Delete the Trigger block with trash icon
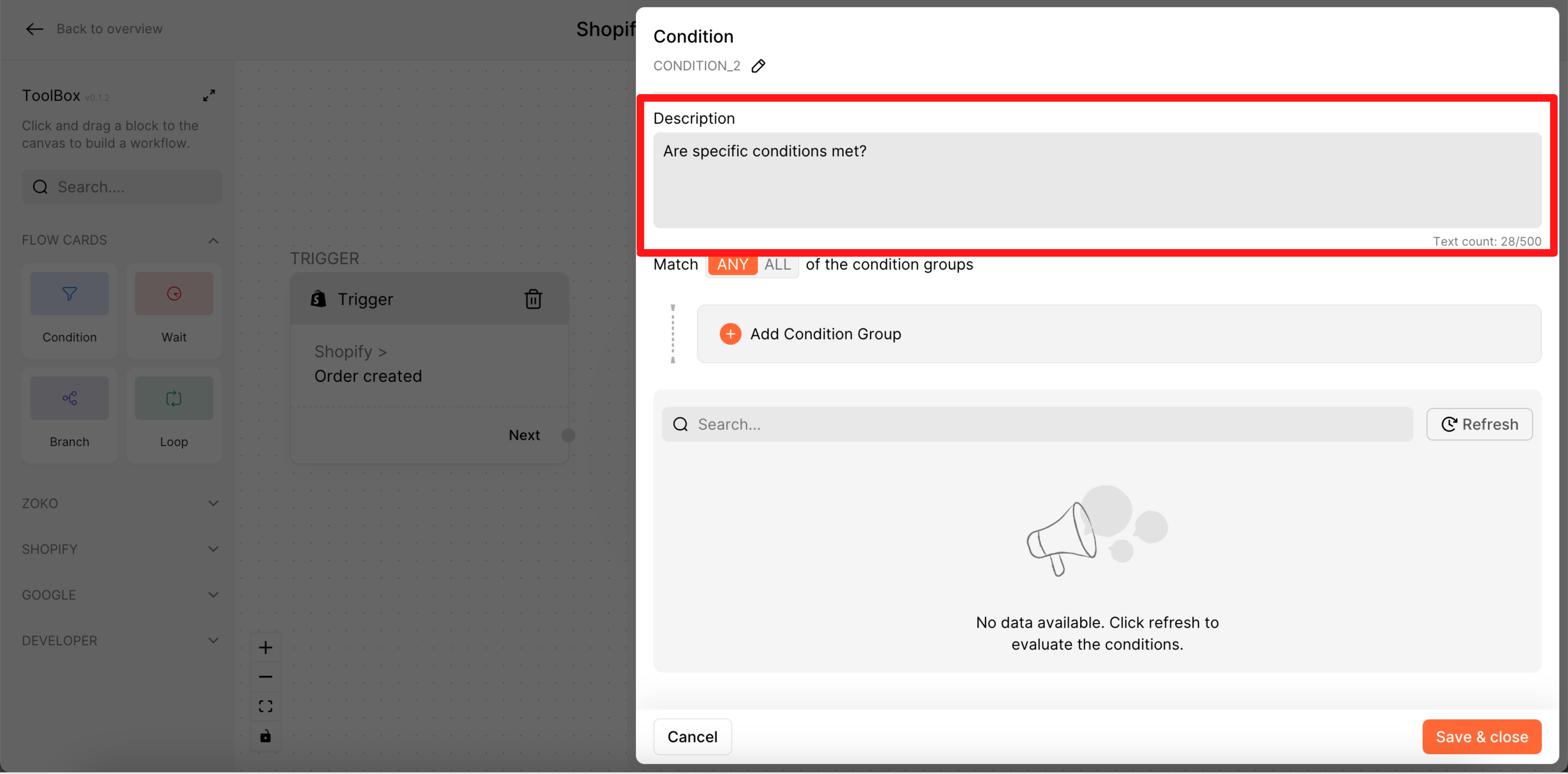This screenshot has height=774, width=1568. pyautogui.click(x=533, y=299)
